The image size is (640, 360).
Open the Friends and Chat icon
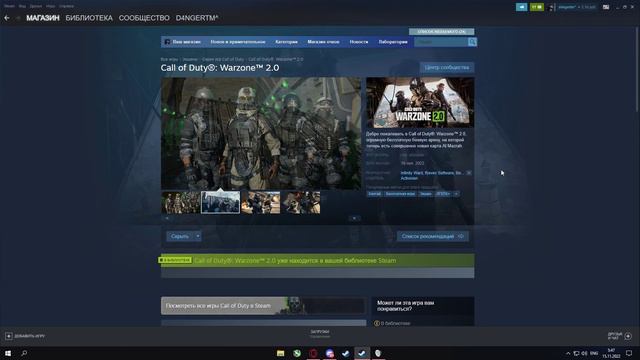(x=628, y=336)
